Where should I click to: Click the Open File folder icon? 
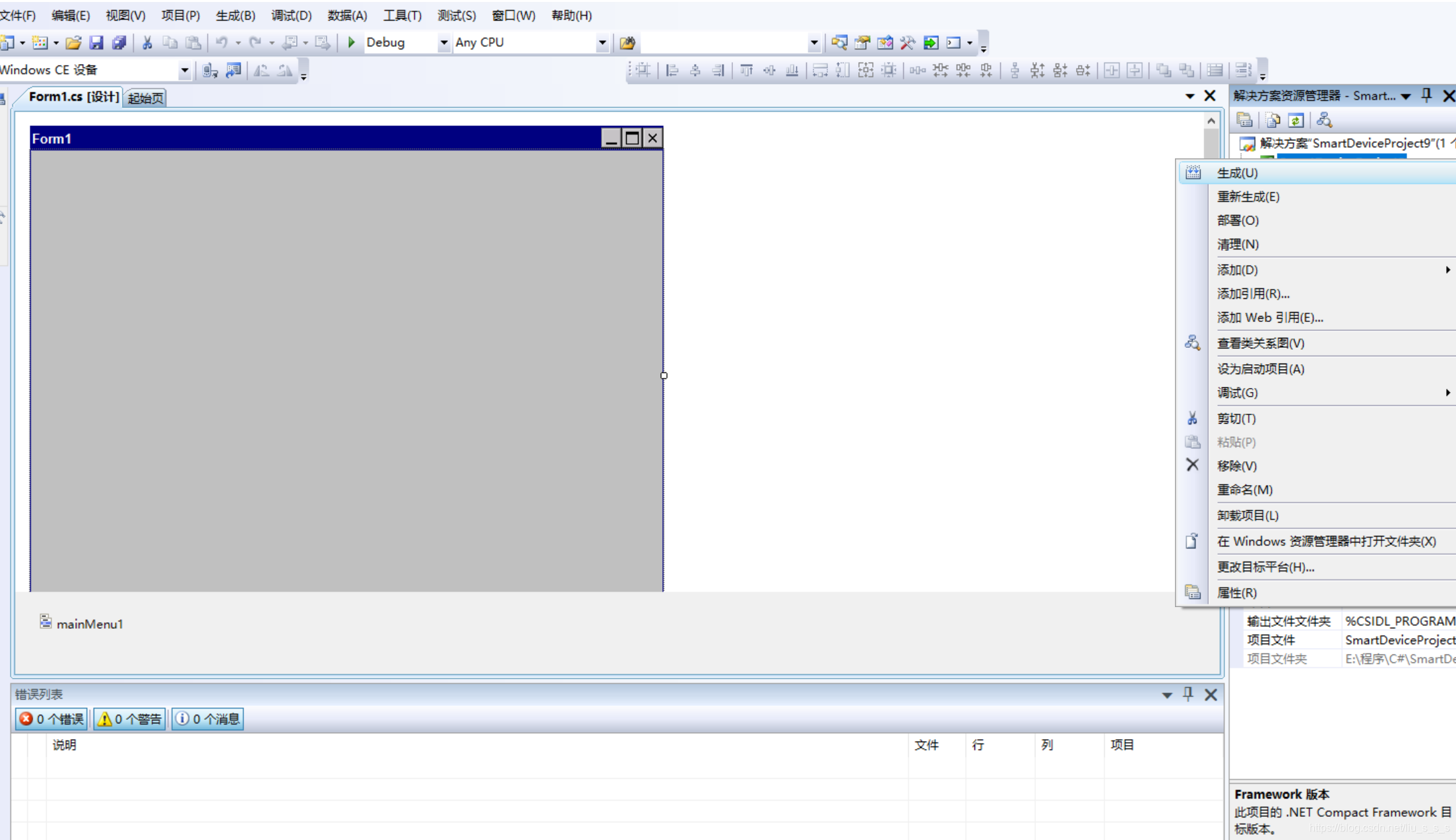pos(73,43)
